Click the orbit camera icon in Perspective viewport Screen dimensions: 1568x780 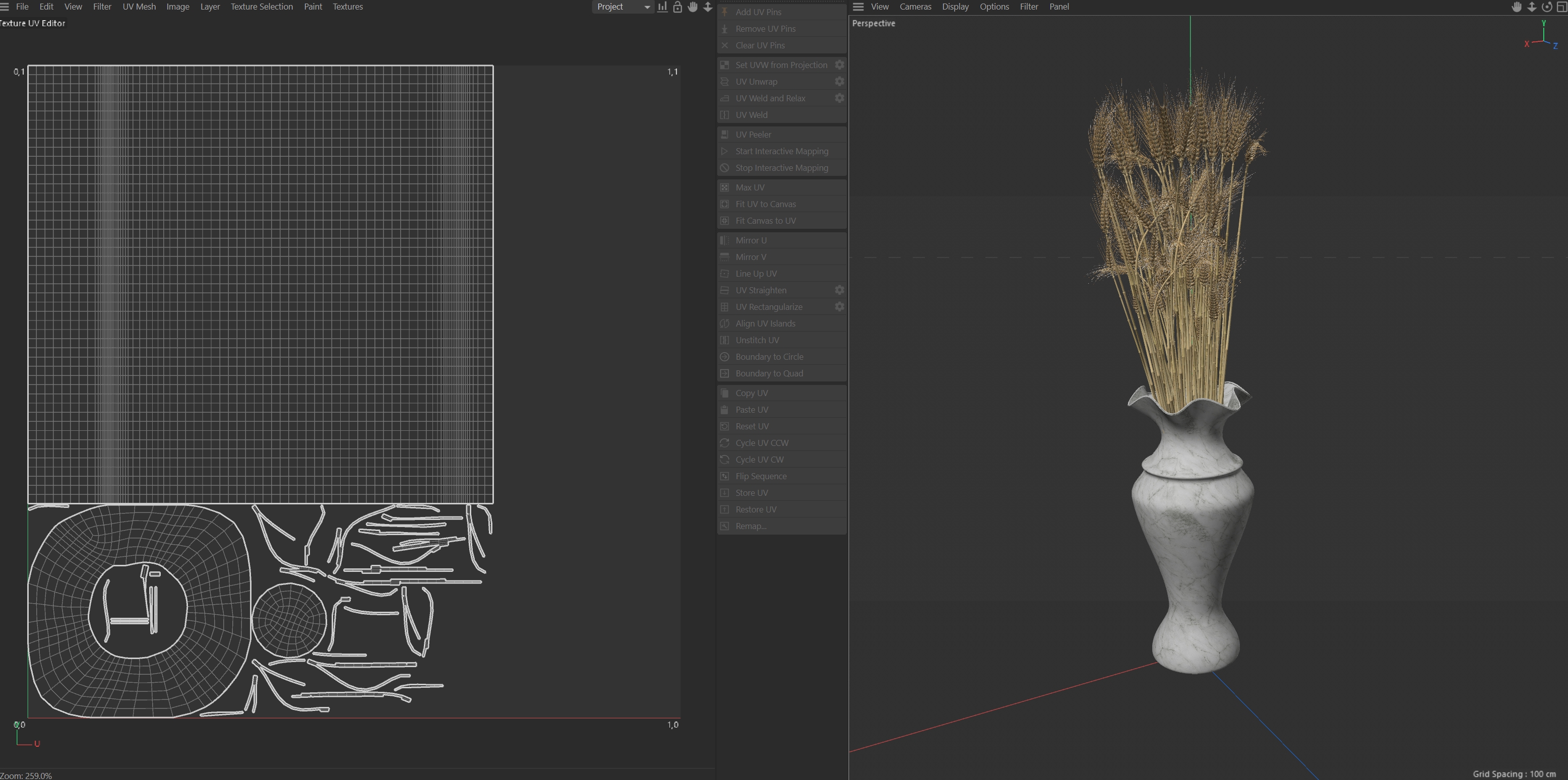click(1547, 7)
